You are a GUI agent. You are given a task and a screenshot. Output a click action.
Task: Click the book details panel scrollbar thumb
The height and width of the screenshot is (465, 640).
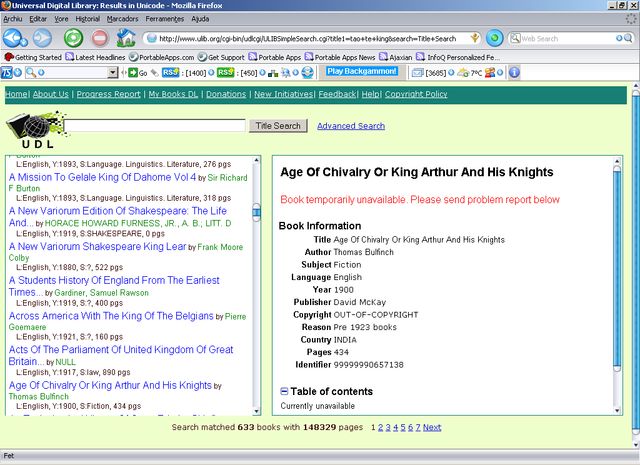[617, 268]
